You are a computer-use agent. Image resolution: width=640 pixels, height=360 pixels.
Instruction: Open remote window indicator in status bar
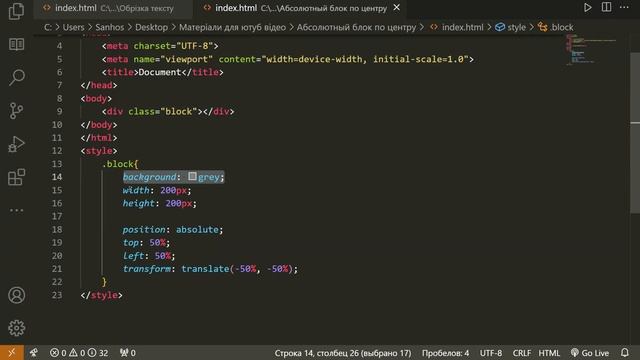coord(11,353)
